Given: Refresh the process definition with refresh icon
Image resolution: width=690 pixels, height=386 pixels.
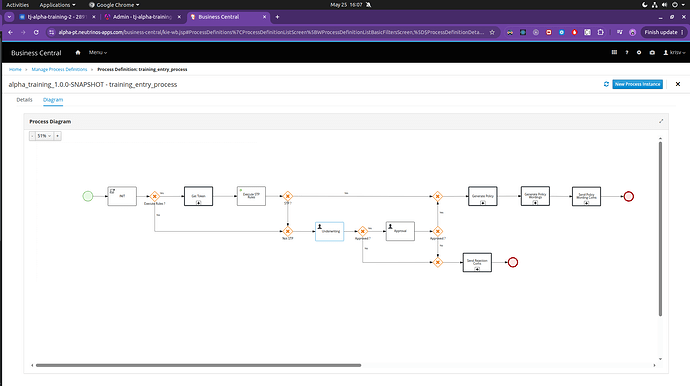Looking at the screenshot, I should point(606,84).
